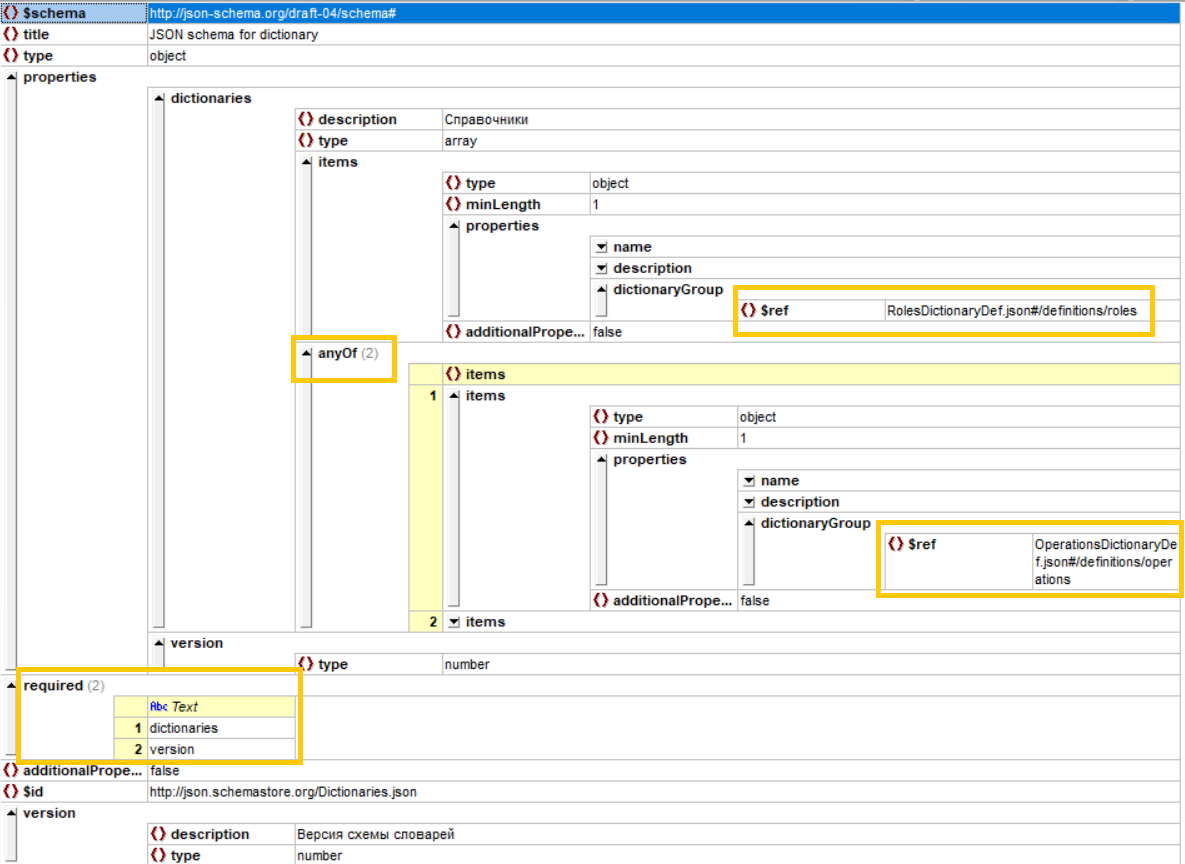Image resolution: width=1185 pixels, height=864 pixels.
Task: Click braces icon beside $id
Action: pos(11,791)
